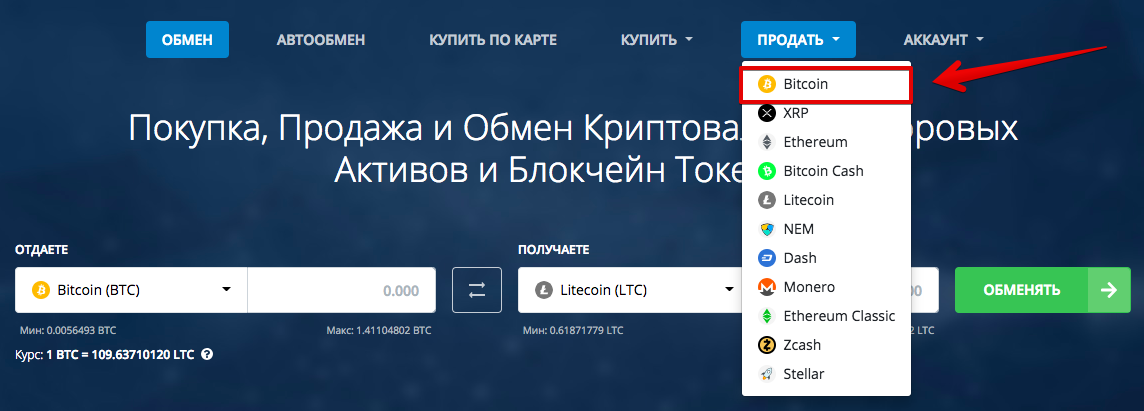Collapse the ПРОДАТЬ dropdown menu
This screenshot has width=1144, height=411.
point(798,39)
